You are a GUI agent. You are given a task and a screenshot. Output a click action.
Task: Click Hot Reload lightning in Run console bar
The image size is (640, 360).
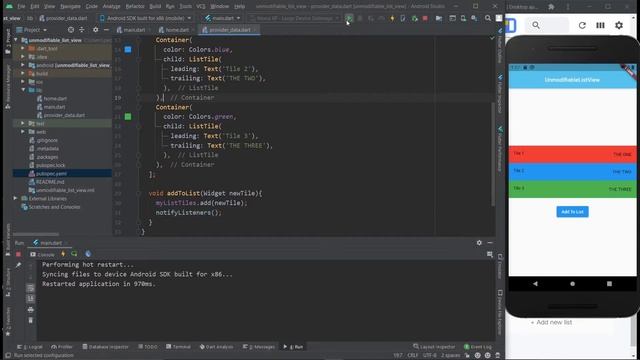(63, 254)
